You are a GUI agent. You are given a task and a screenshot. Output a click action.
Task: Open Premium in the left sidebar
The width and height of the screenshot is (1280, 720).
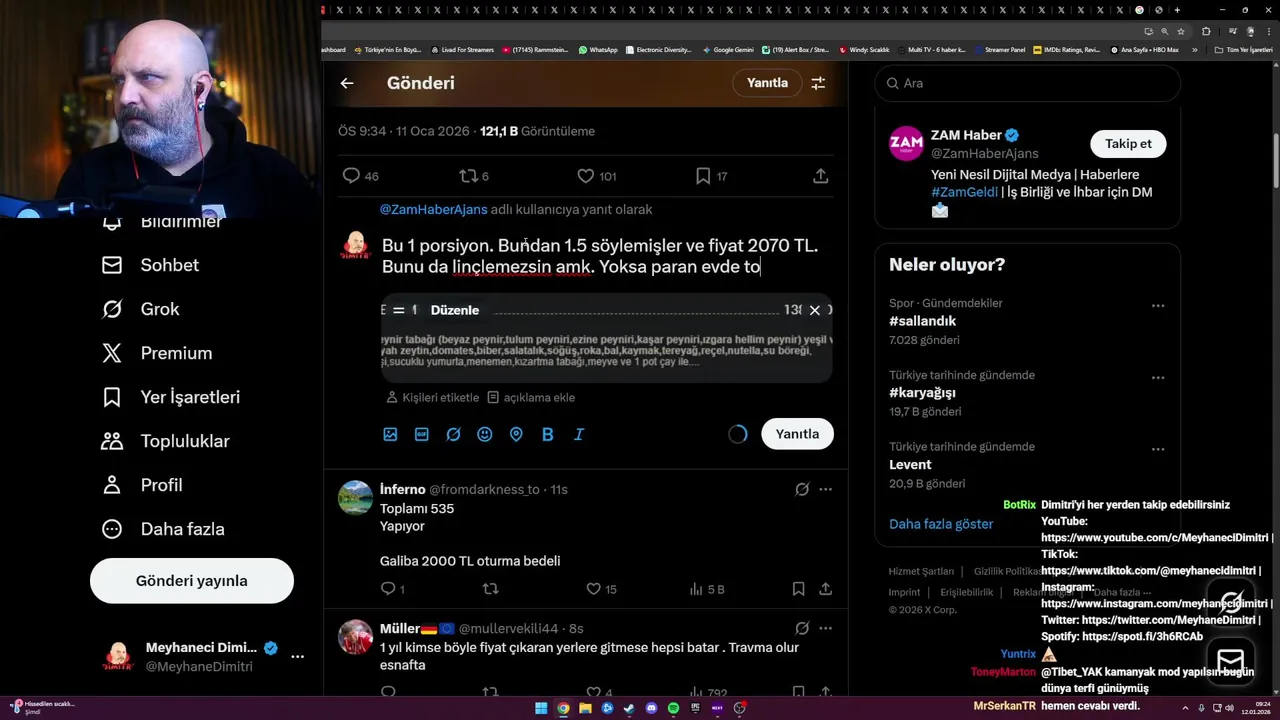pyautogui.click(x=157, y=353)
